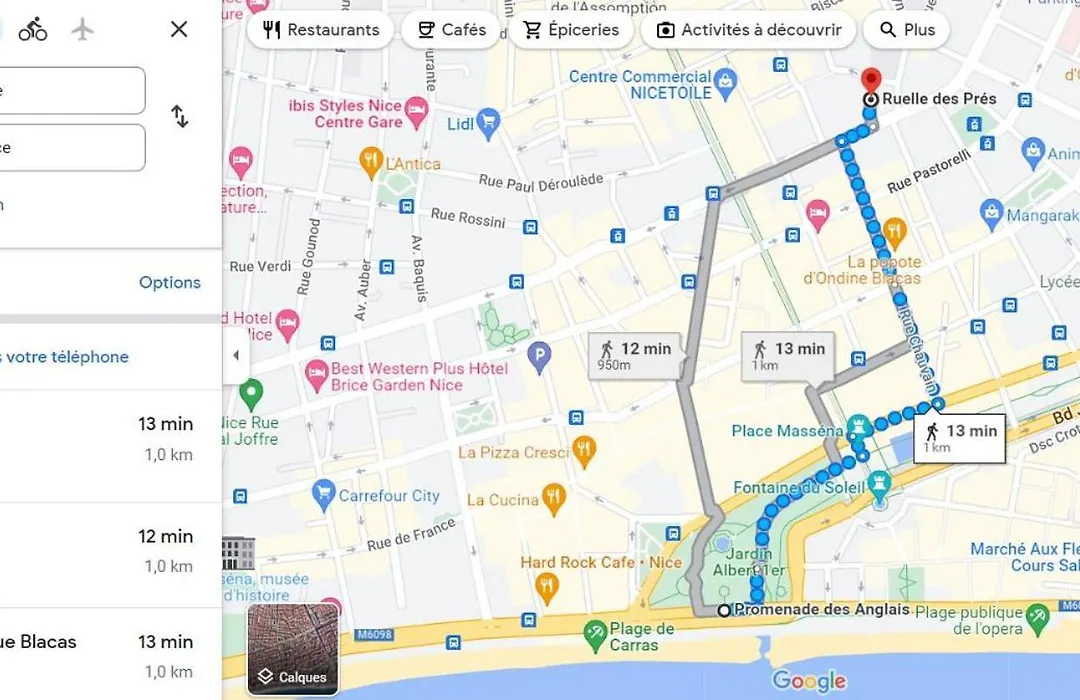
Task: Select the cycling travel mode icon
Action: click(32, 30)
